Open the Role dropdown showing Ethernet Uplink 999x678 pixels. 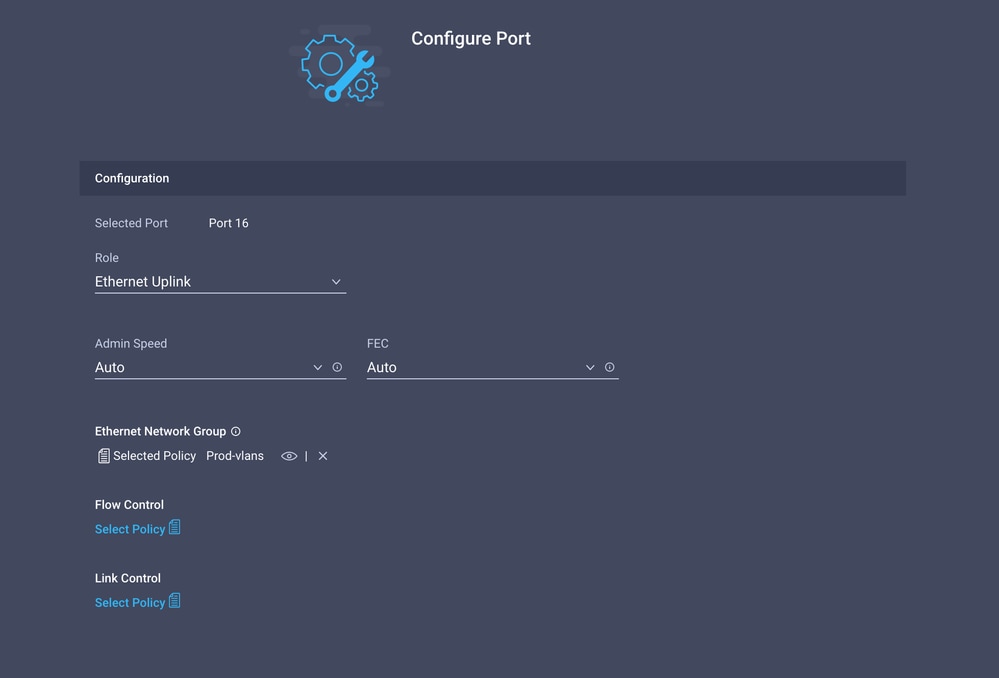[x=220, y=282]
